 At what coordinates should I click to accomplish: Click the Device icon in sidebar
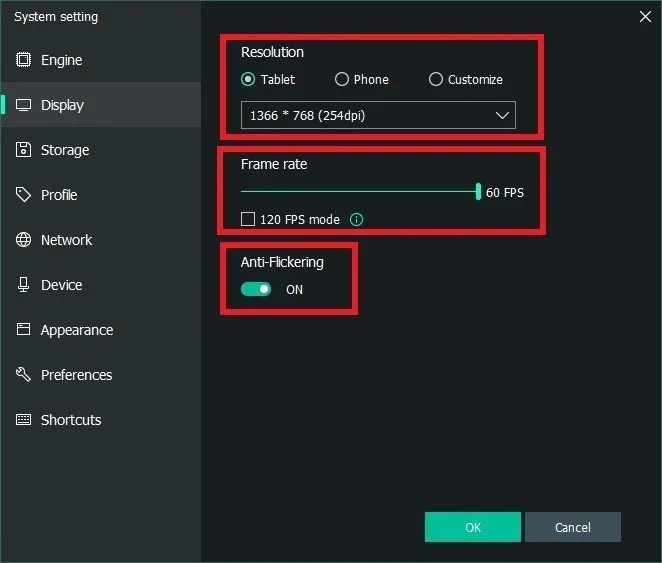pyautogui.click(x=23, y=284)
